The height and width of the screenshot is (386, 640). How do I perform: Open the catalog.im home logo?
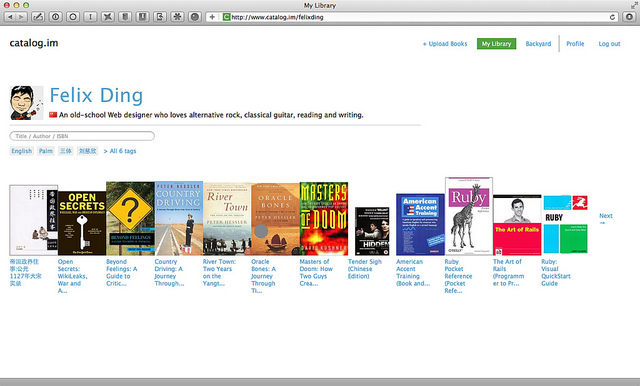coord(34,43)
